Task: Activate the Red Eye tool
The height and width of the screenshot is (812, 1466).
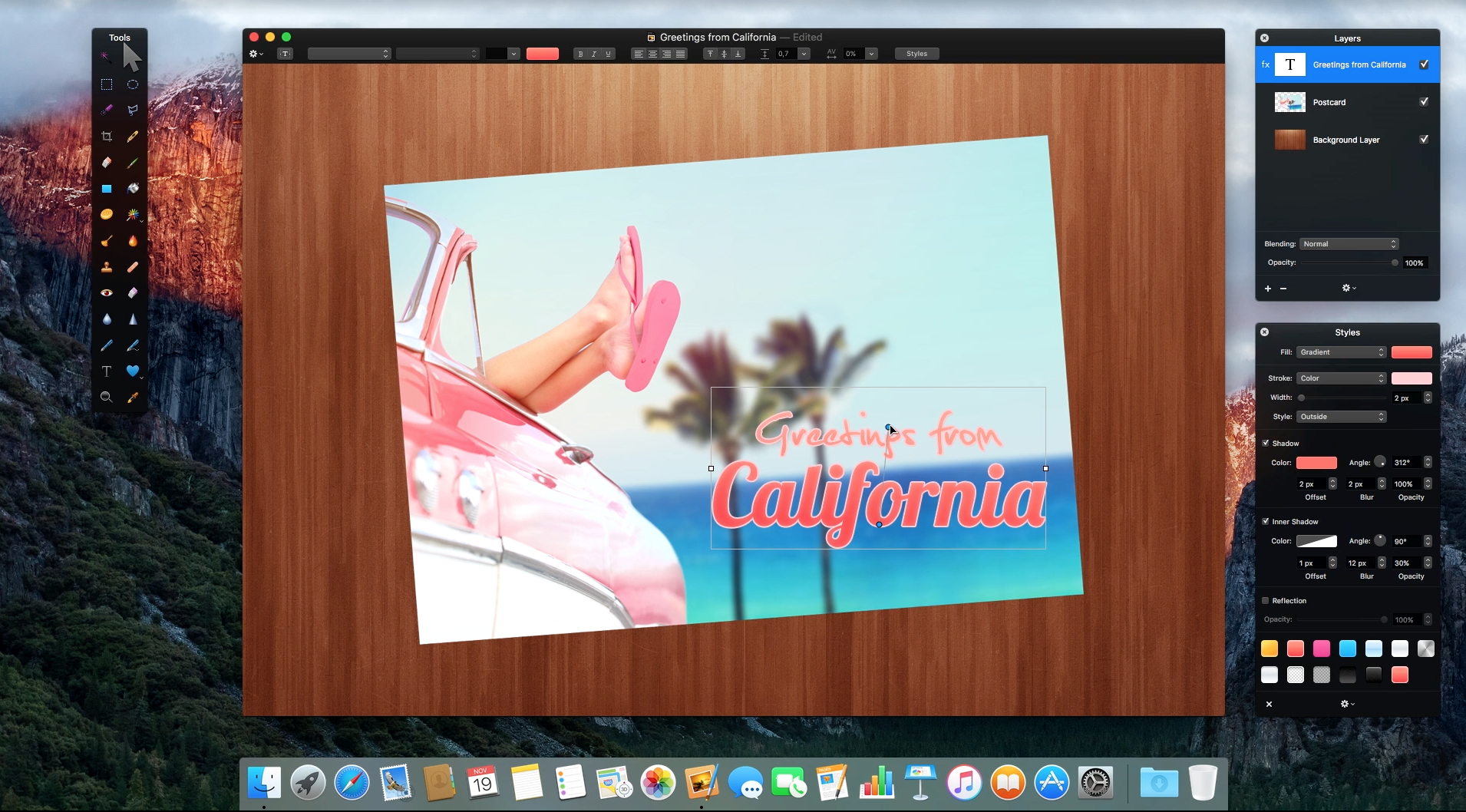Action: (x=107, y=293)
